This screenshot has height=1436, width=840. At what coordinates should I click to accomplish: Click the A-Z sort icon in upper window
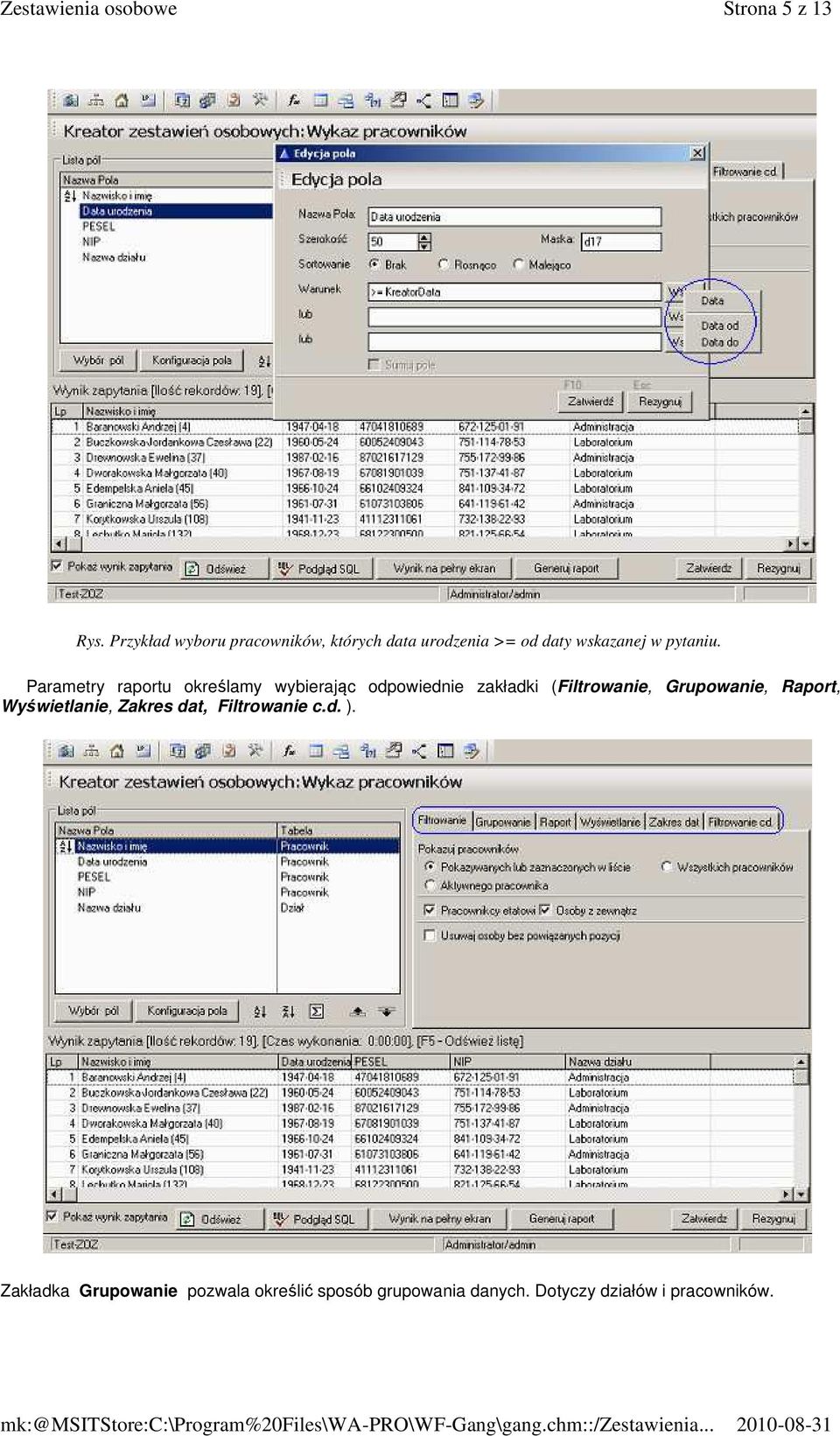coord(264,361)
